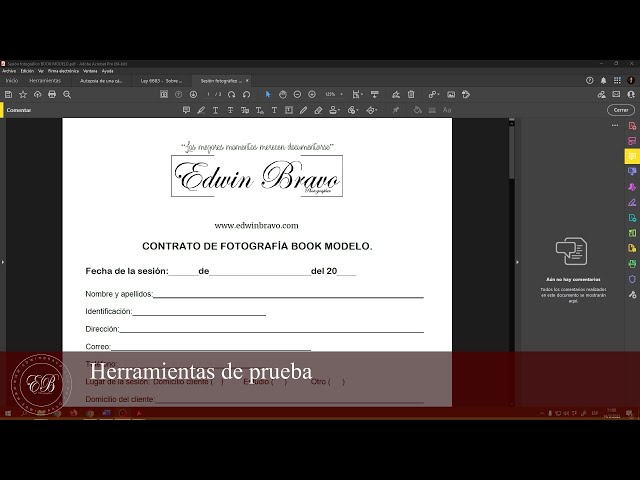Switch to the Ley 6683 document tab
640x480 pixels.
161,81
